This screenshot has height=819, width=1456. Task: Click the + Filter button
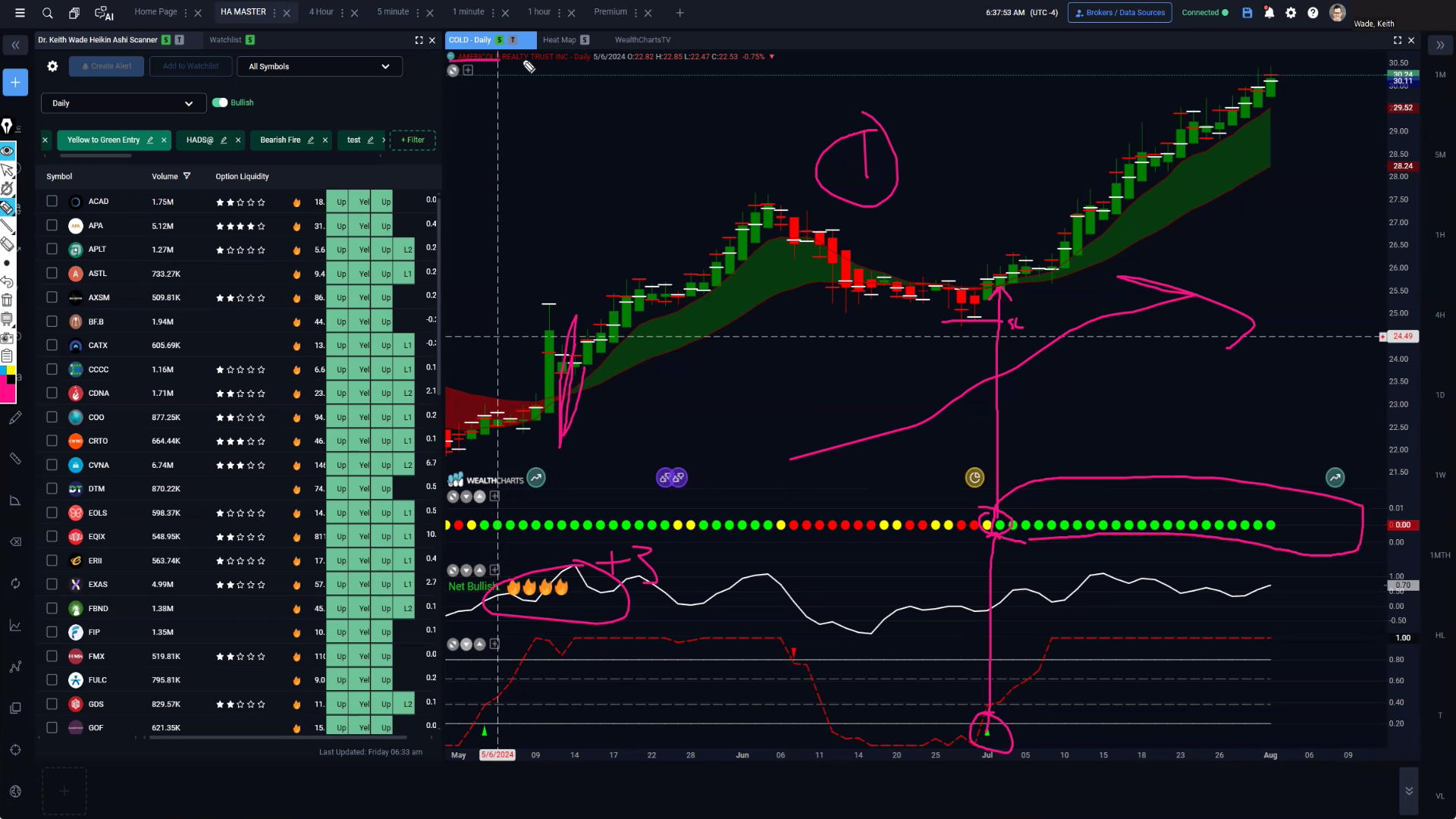[413, 140]
